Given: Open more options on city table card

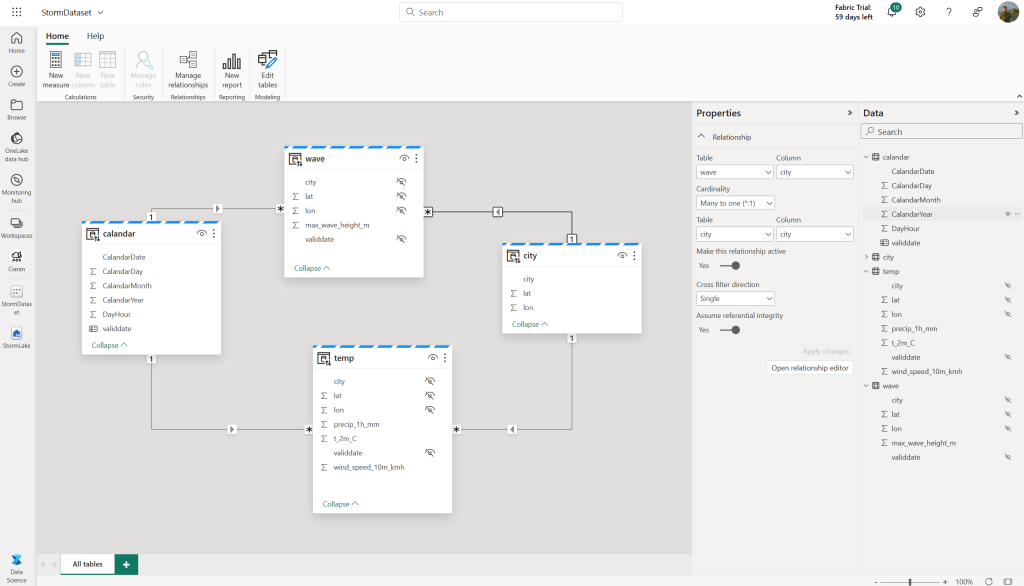Looking at the screenshot, I should pyautogui.click(x=634, y=255).
